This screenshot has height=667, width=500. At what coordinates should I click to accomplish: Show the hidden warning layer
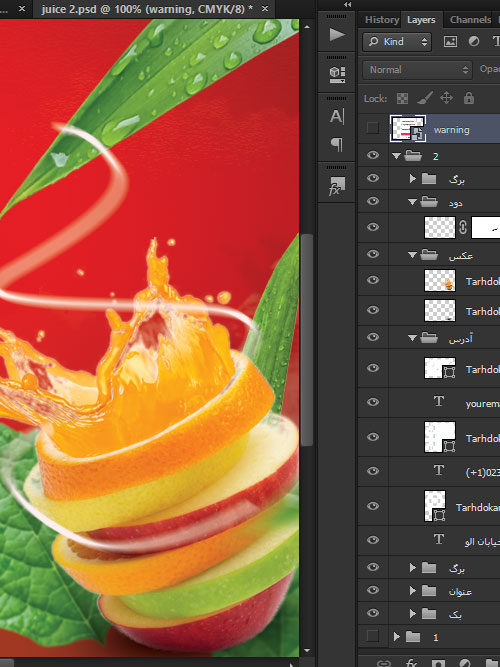(372, 128)
